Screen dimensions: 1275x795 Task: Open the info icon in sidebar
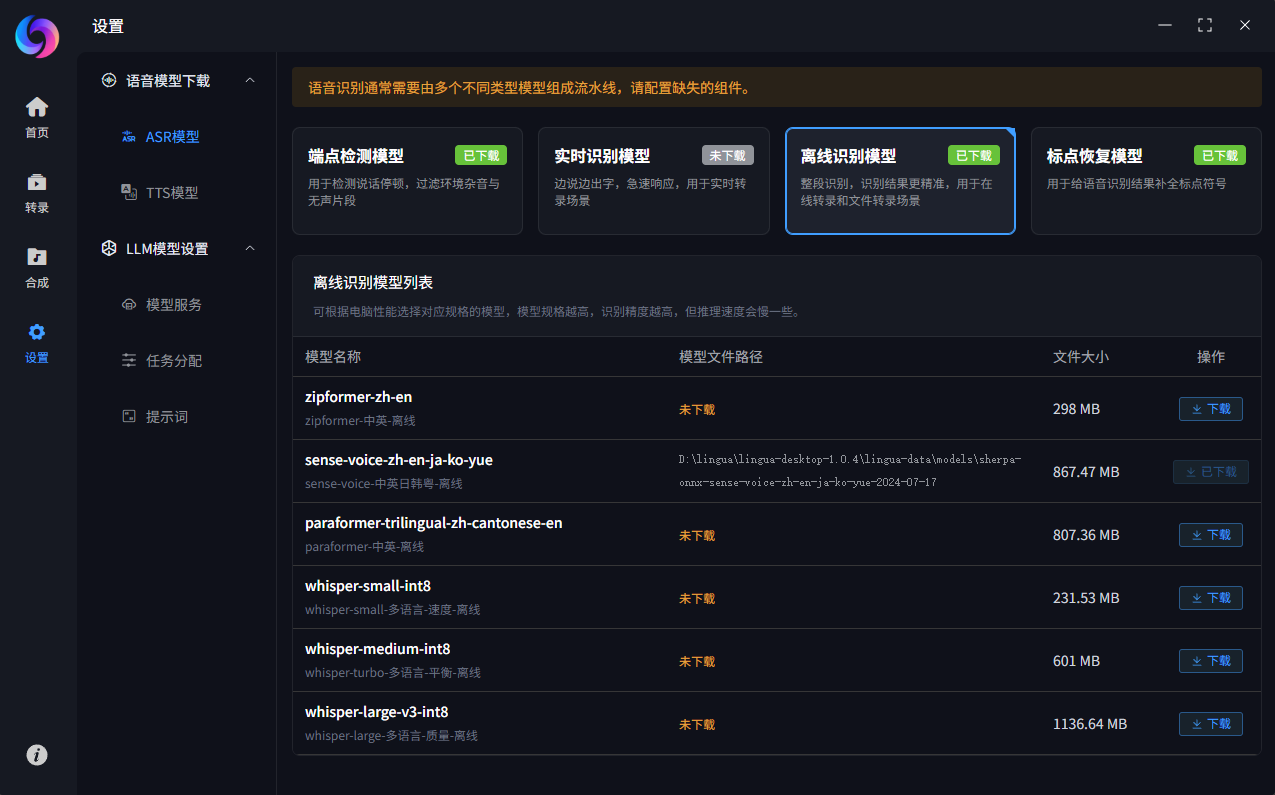(37, 755)
